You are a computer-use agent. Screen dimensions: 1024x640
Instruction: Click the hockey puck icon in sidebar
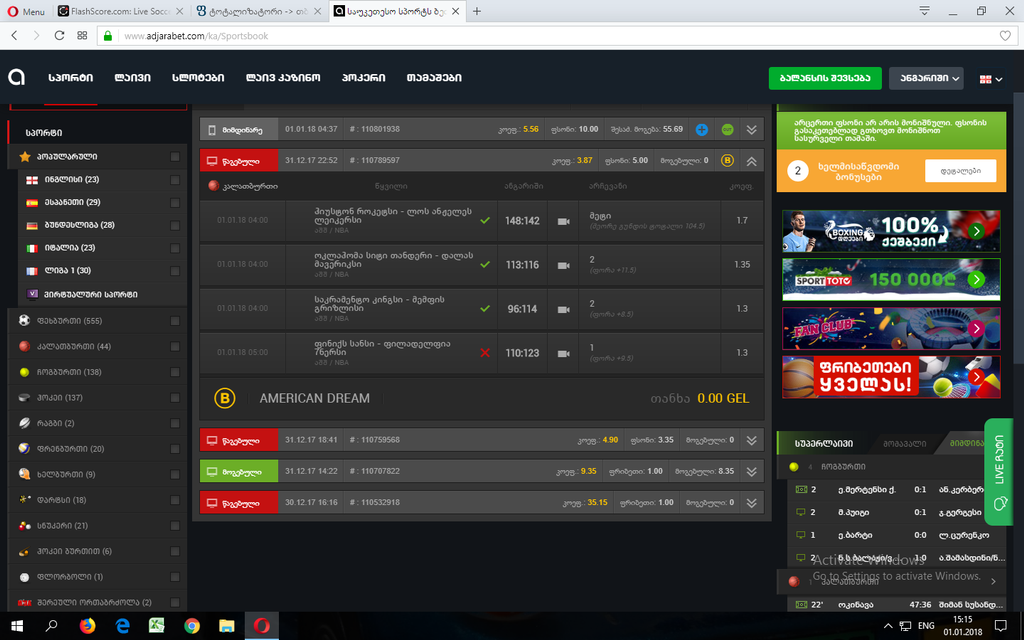[24, 397]
